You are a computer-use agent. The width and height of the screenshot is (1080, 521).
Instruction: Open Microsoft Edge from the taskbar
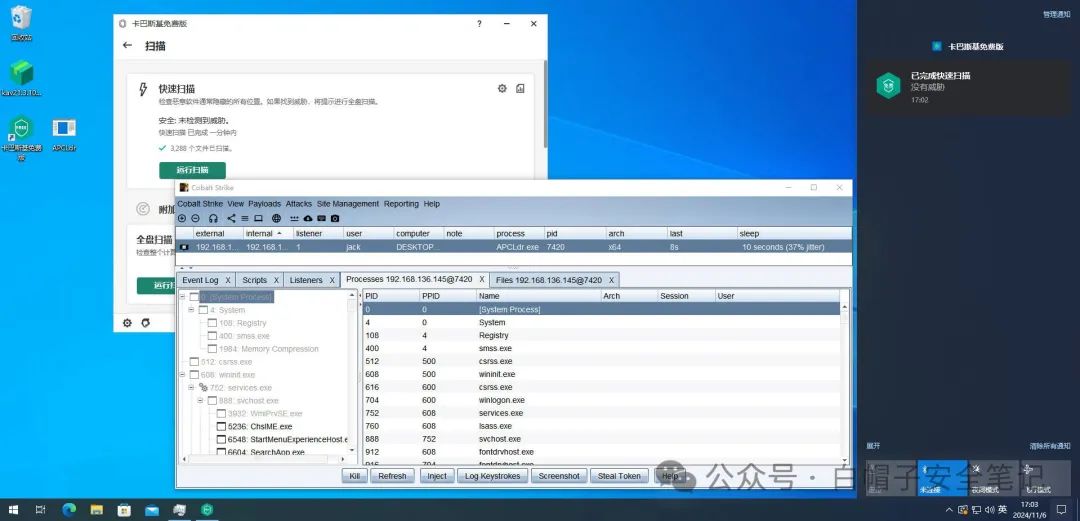point(68,510)
